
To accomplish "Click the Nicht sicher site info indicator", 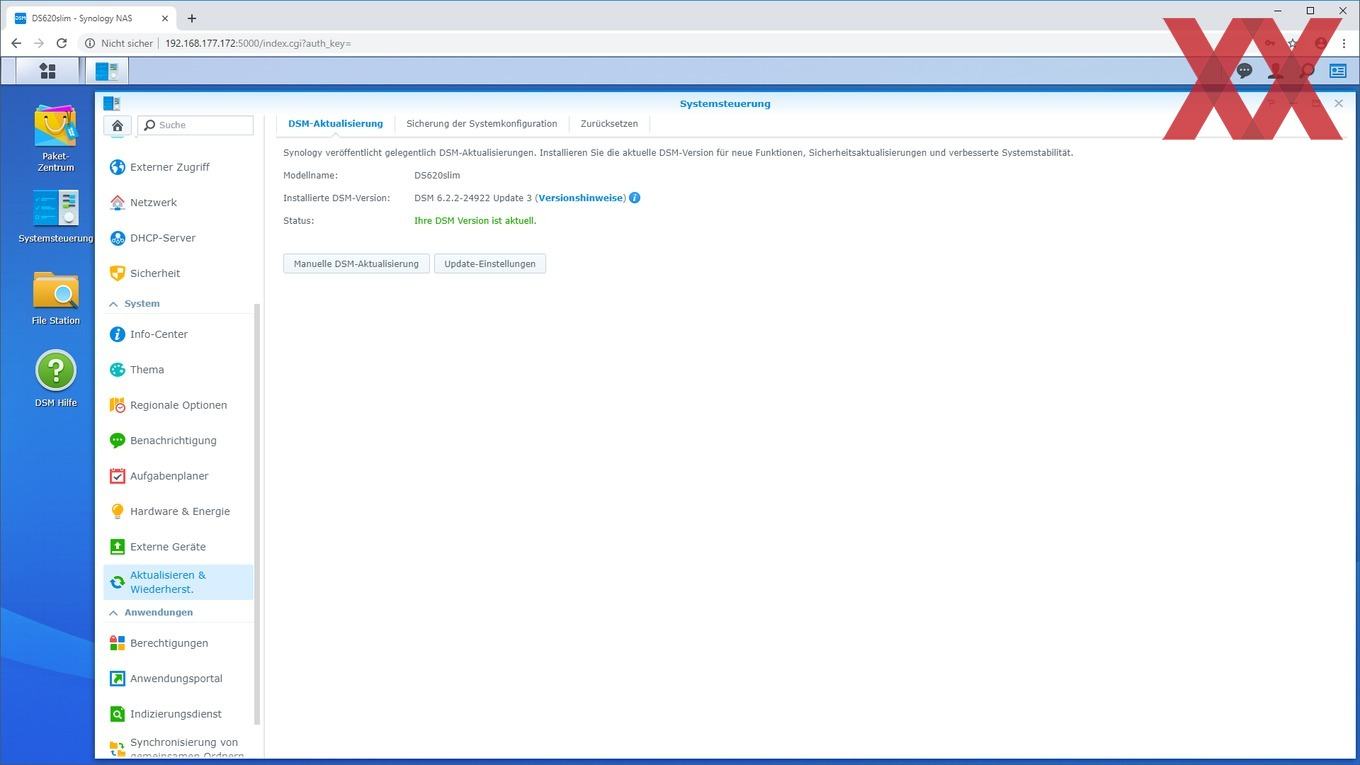I will [119, 43].
